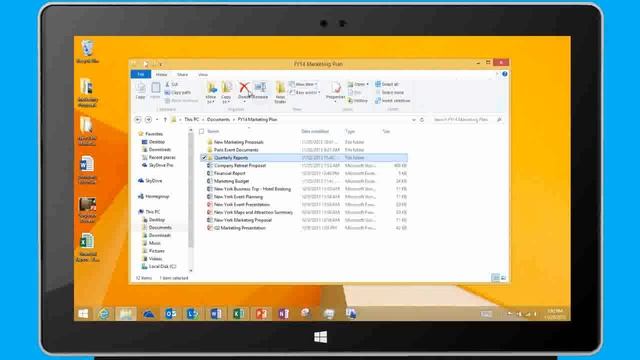The image size is (640, 360).
Task: Open the Quick Access Toolbar customize arrow
Action: [160, 64]
